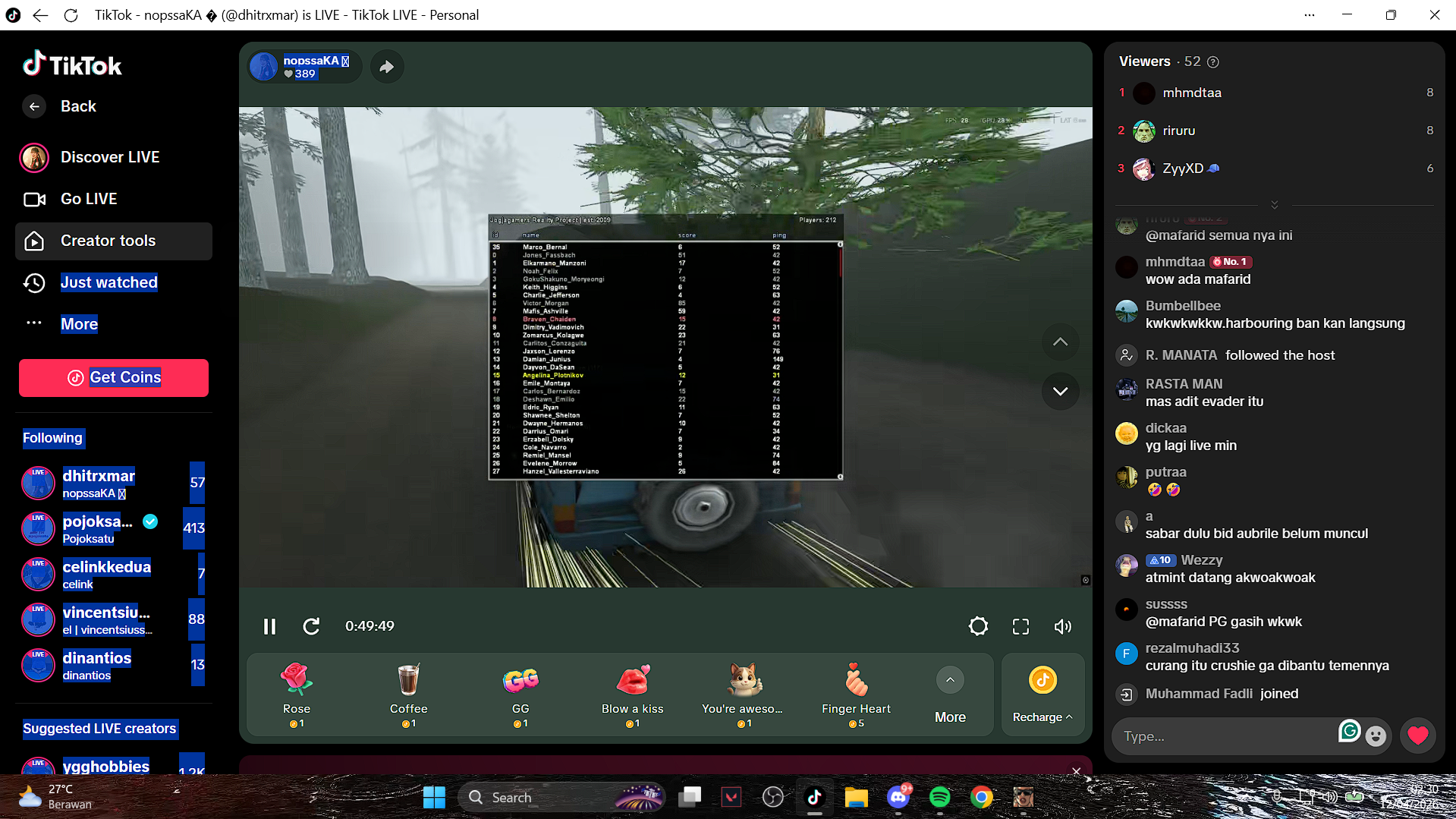The image size is (1456, 819).
Task: Click the Get Coins button
Action: click(114, 377)
